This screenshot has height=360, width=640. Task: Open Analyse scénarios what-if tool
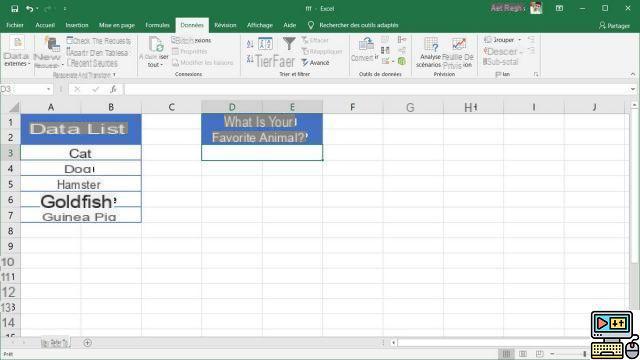click(x=429, y=52)
